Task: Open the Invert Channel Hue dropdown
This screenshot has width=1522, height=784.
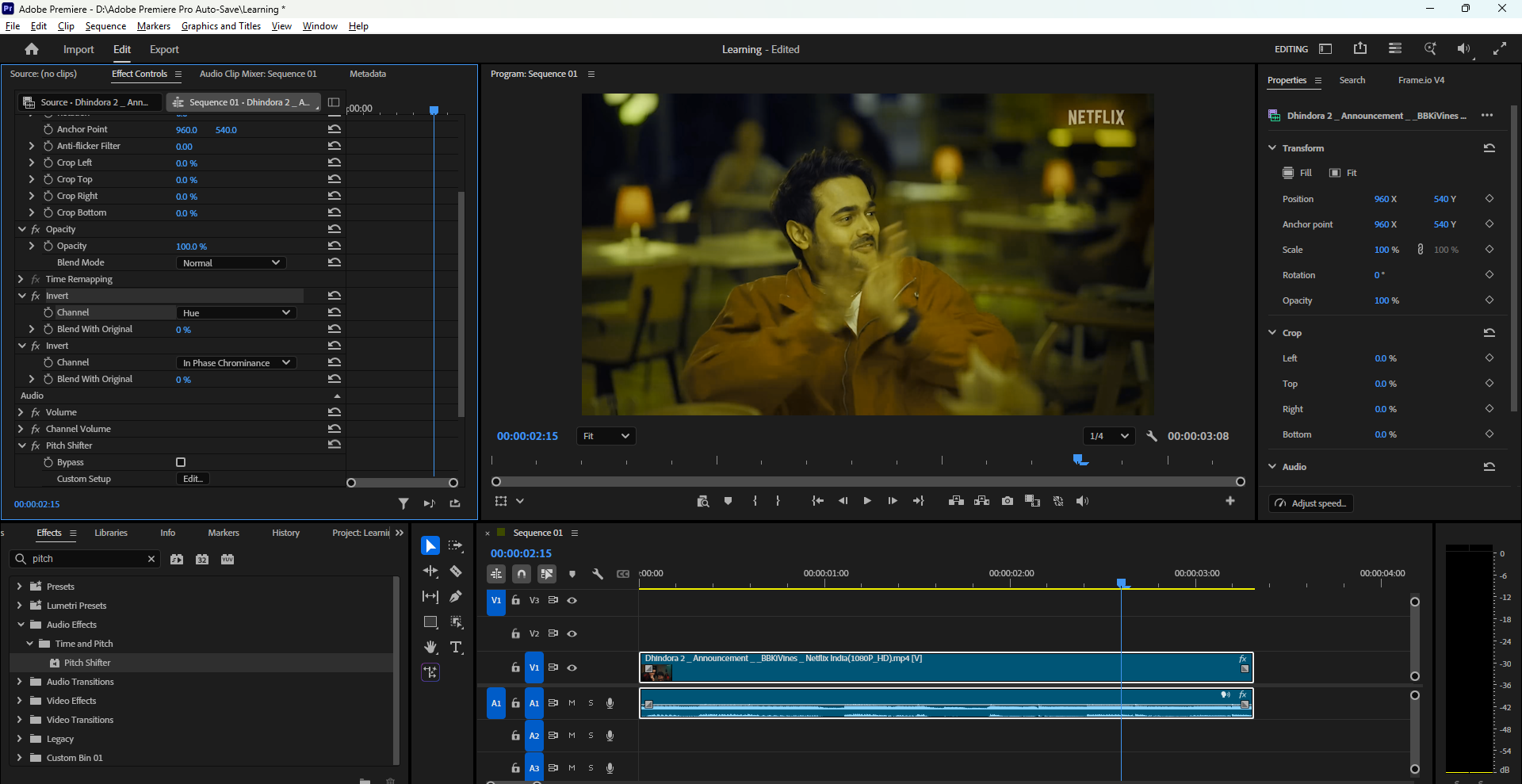Action: coord(235,313)
